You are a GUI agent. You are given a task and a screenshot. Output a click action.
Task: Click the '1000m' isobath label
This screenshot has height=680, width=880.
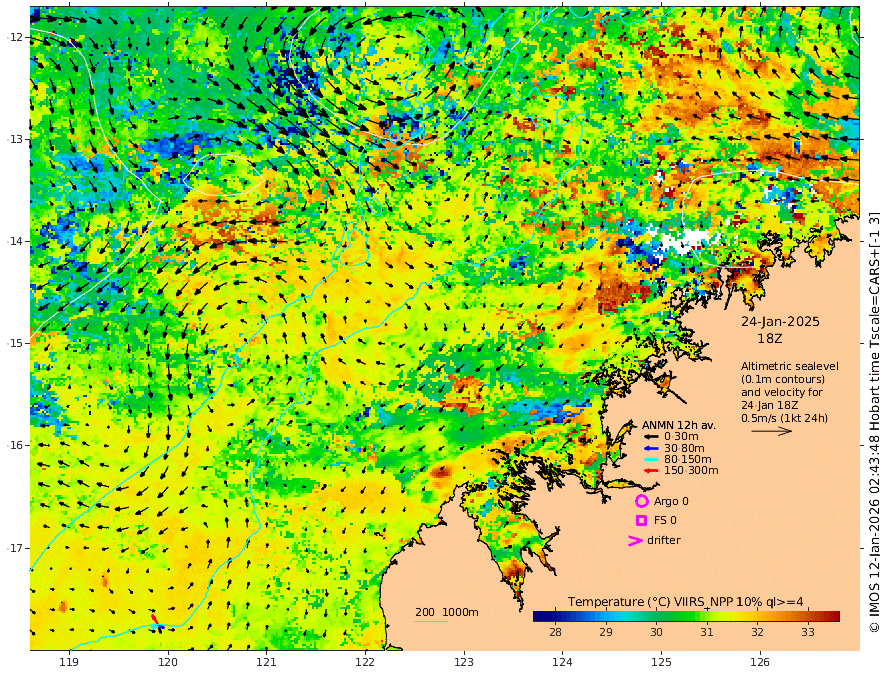coord(460,612)
